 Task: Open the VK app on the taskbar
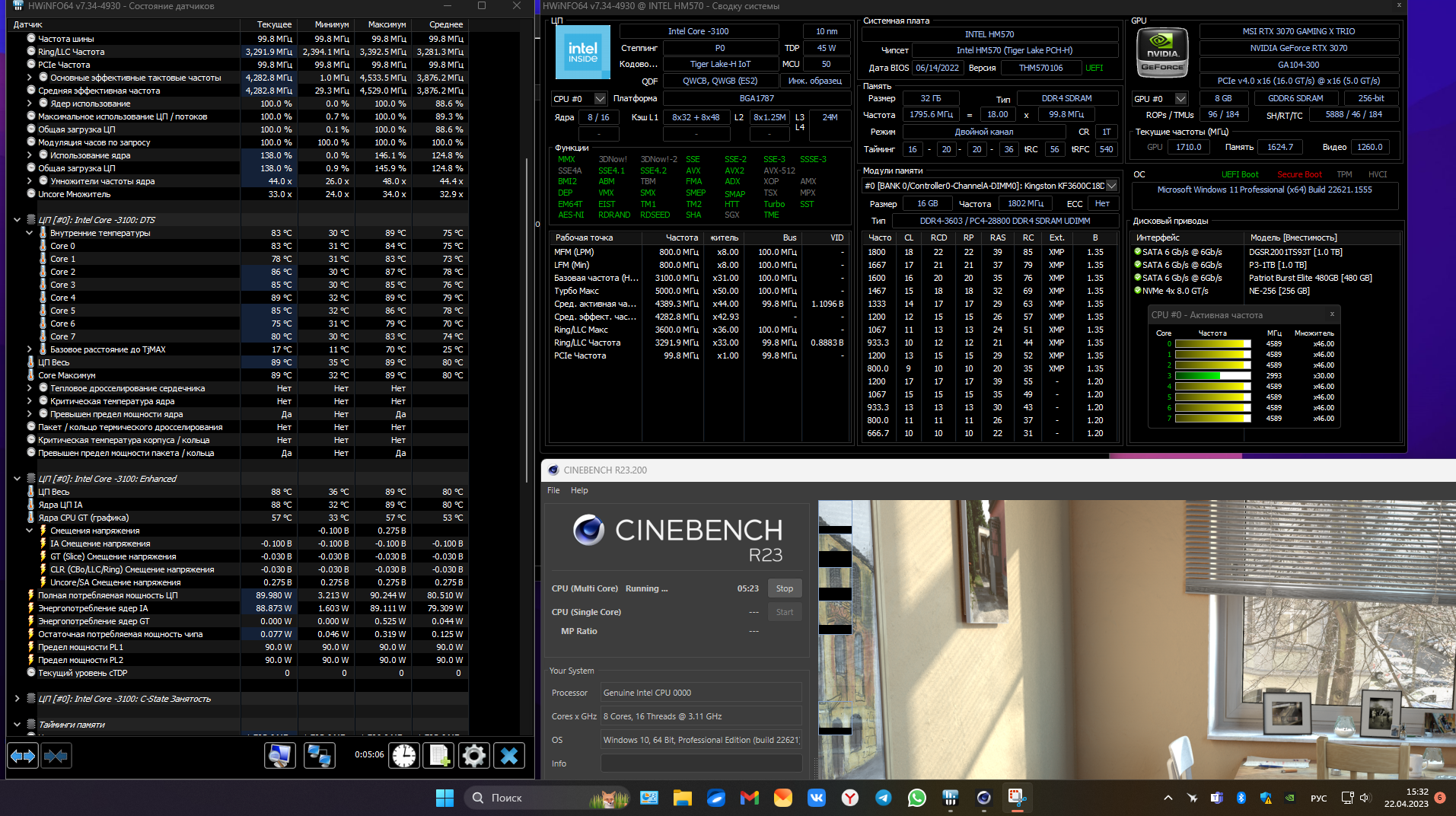[817, 798]
